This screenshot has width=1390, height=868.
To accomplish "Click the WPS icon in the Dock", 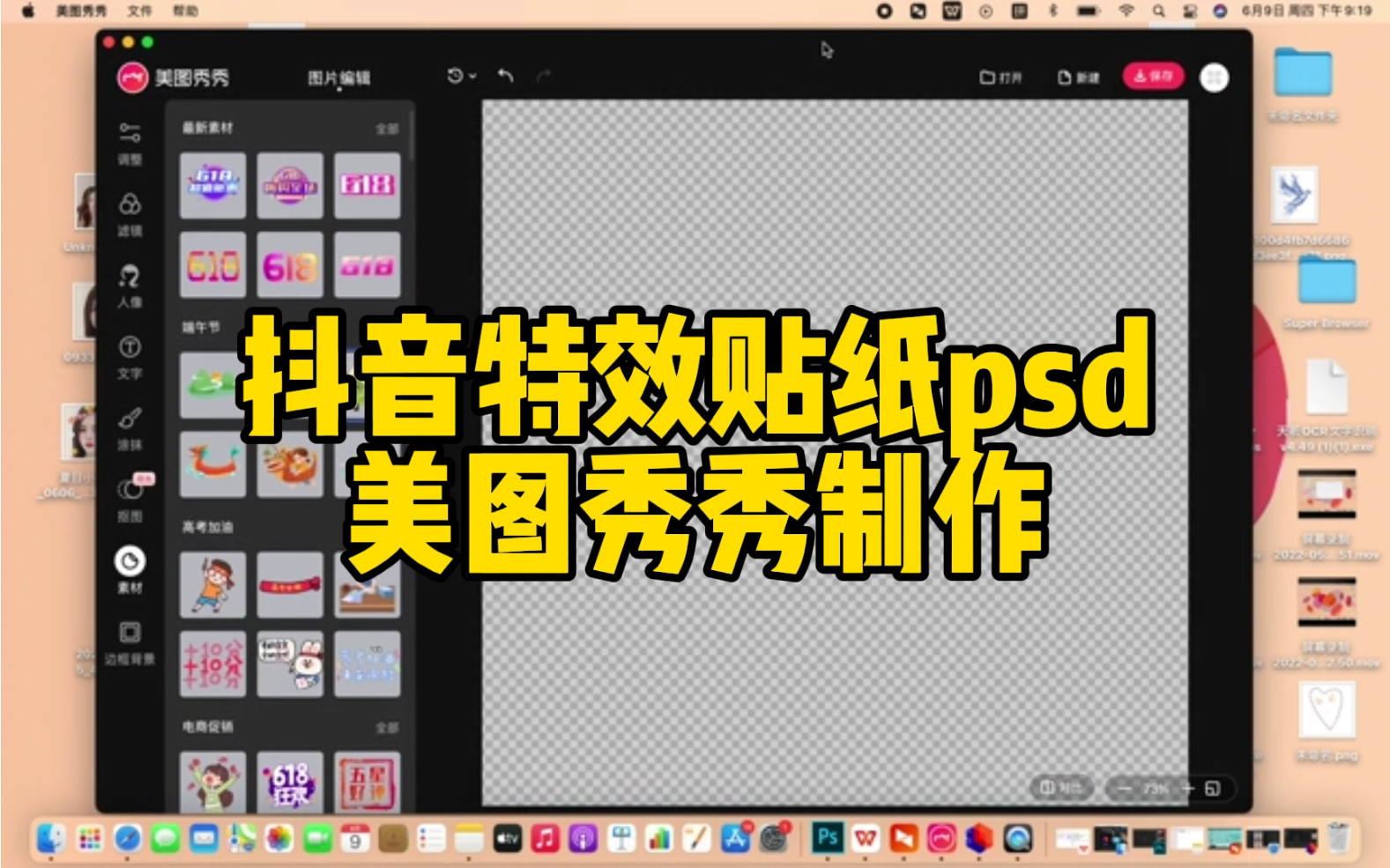I will (x=866, y=837).
